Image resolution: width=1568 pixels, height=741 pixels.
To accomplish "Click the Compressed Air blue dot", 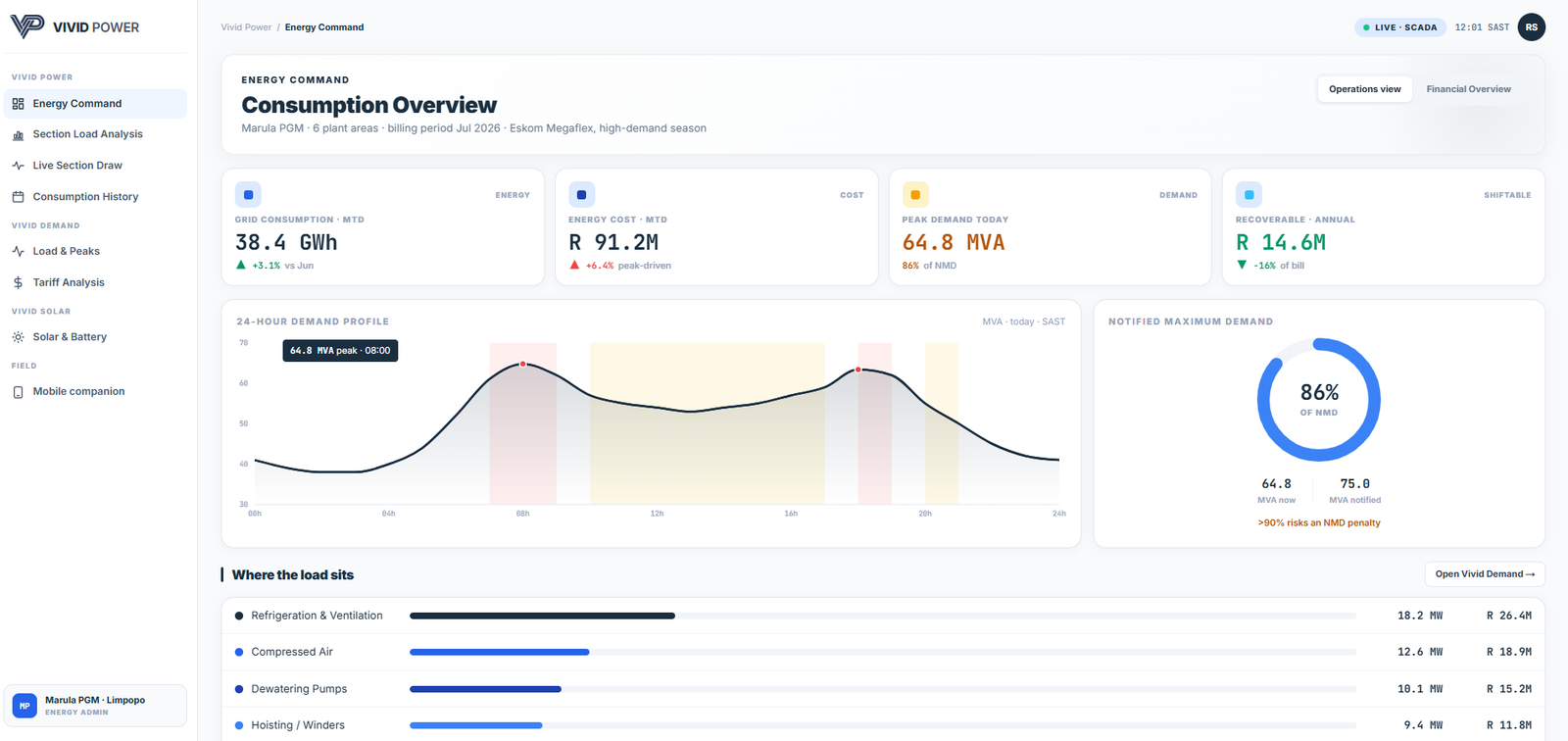I will tap(239, 652).
